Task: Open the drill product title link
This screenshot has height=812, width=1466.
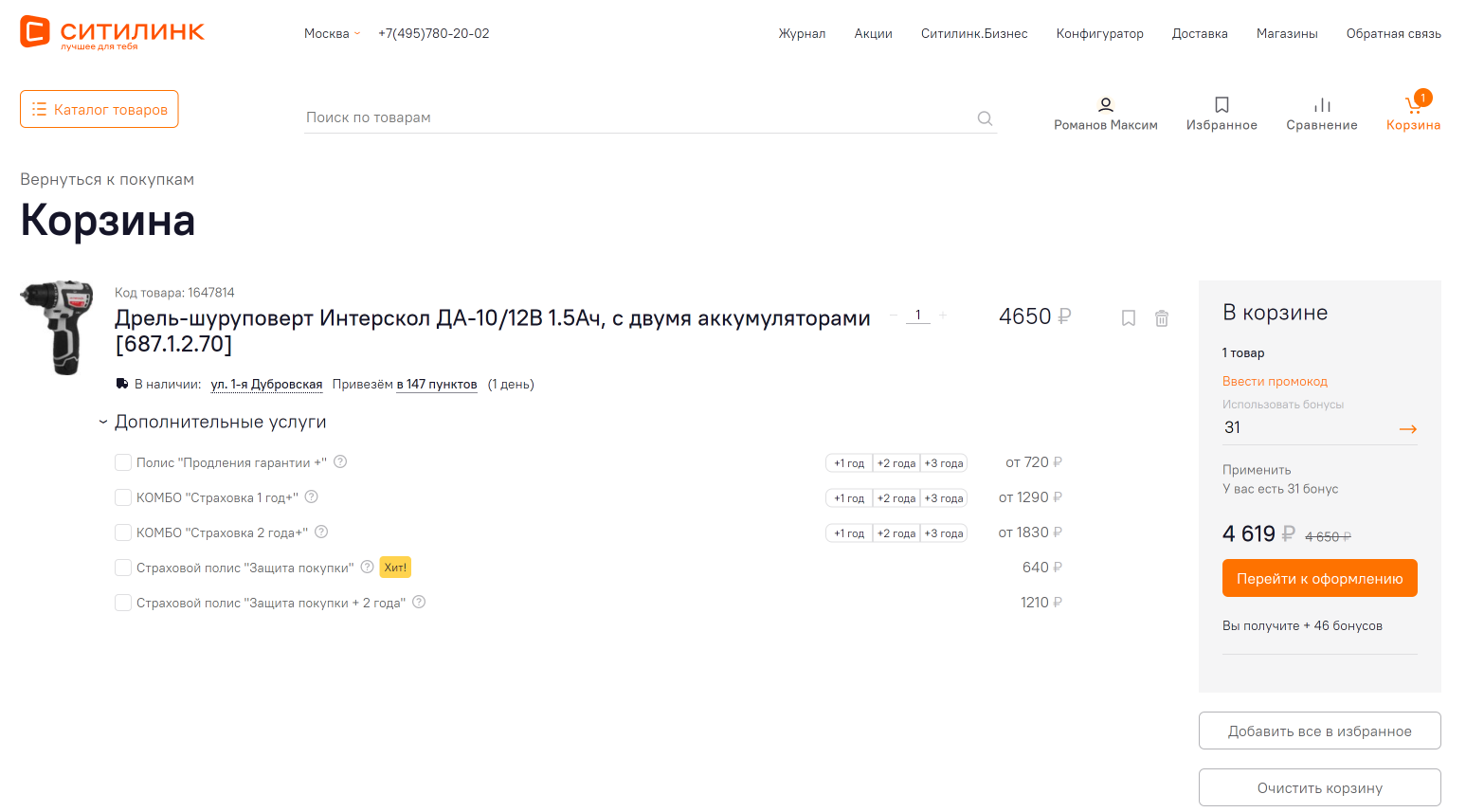Action: 493,331
